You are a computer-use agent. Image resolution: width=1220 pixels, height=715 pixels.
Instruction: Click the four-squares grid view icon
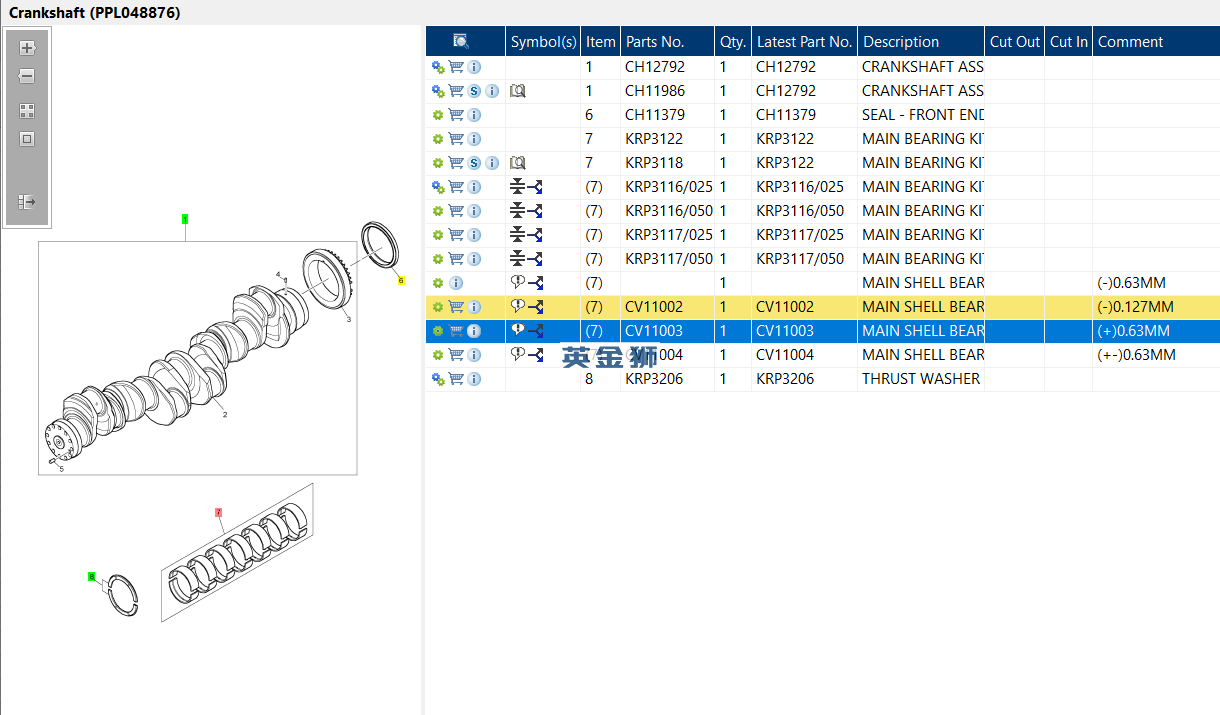(x=27, y=111)
